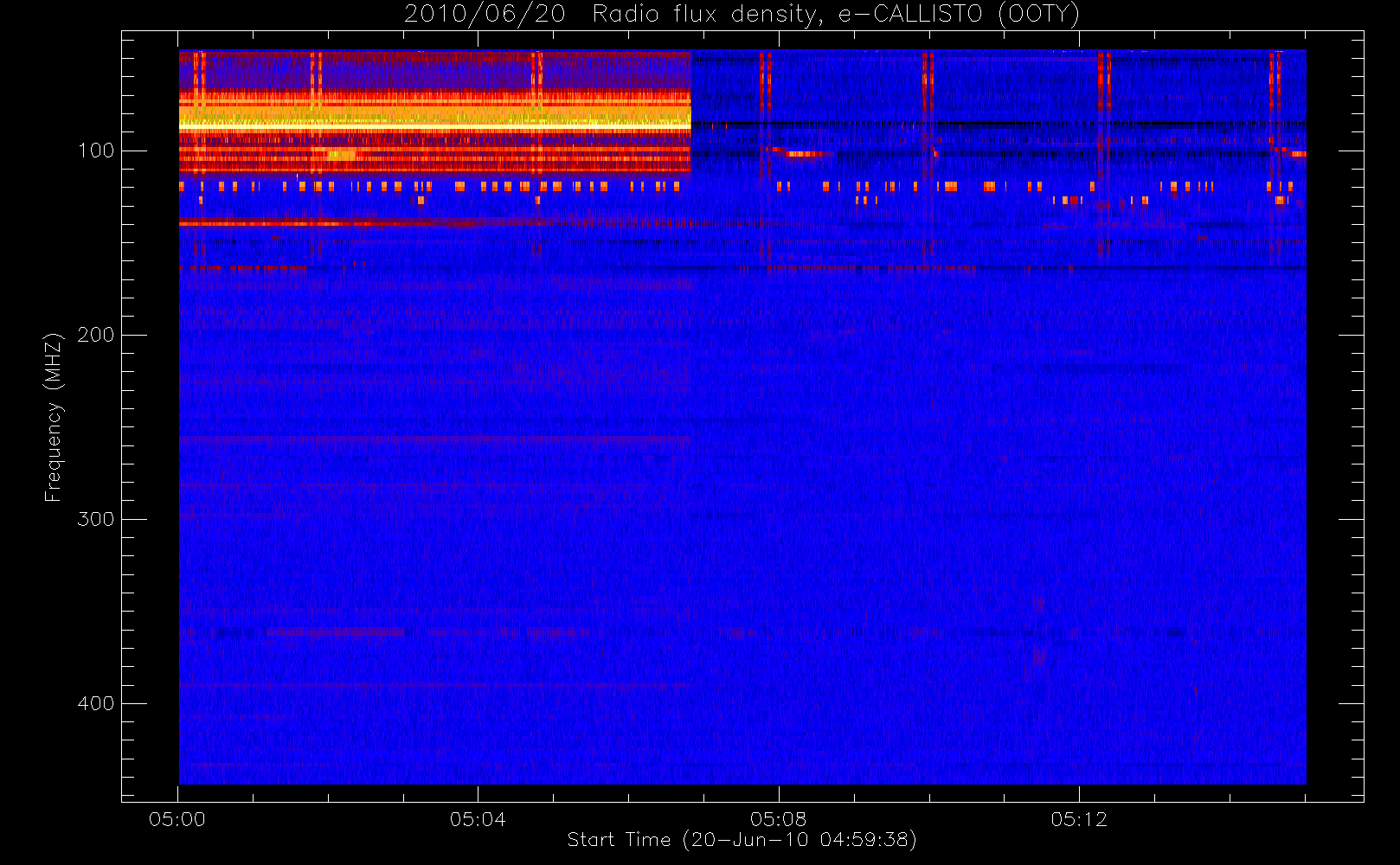Click the 05:08 time tick label
This screenshot has height=865, width=1400.
point(779,819)
